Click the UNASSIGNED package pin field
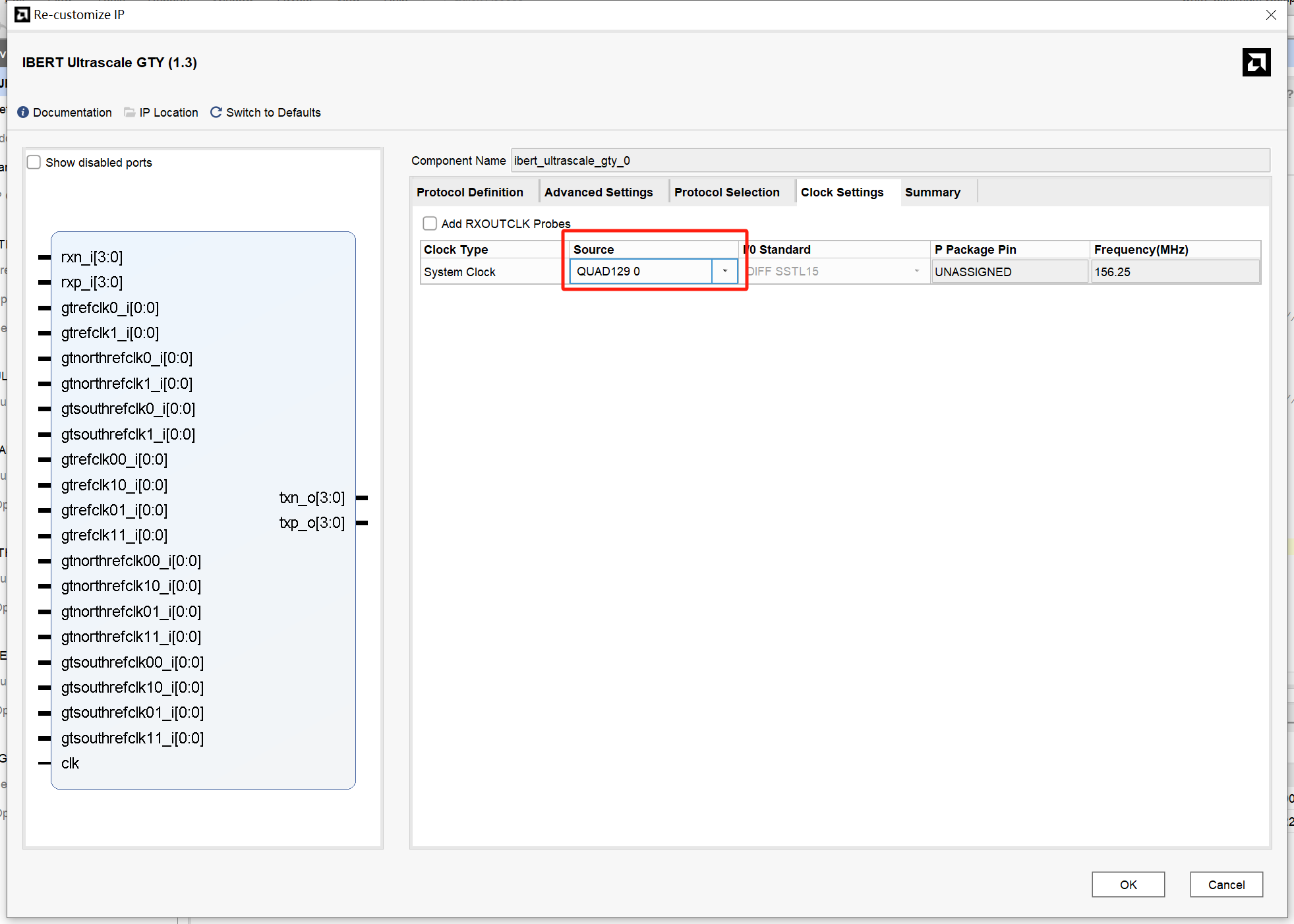The width and height of the screenshot is (1294, 924). [1009, 272]
